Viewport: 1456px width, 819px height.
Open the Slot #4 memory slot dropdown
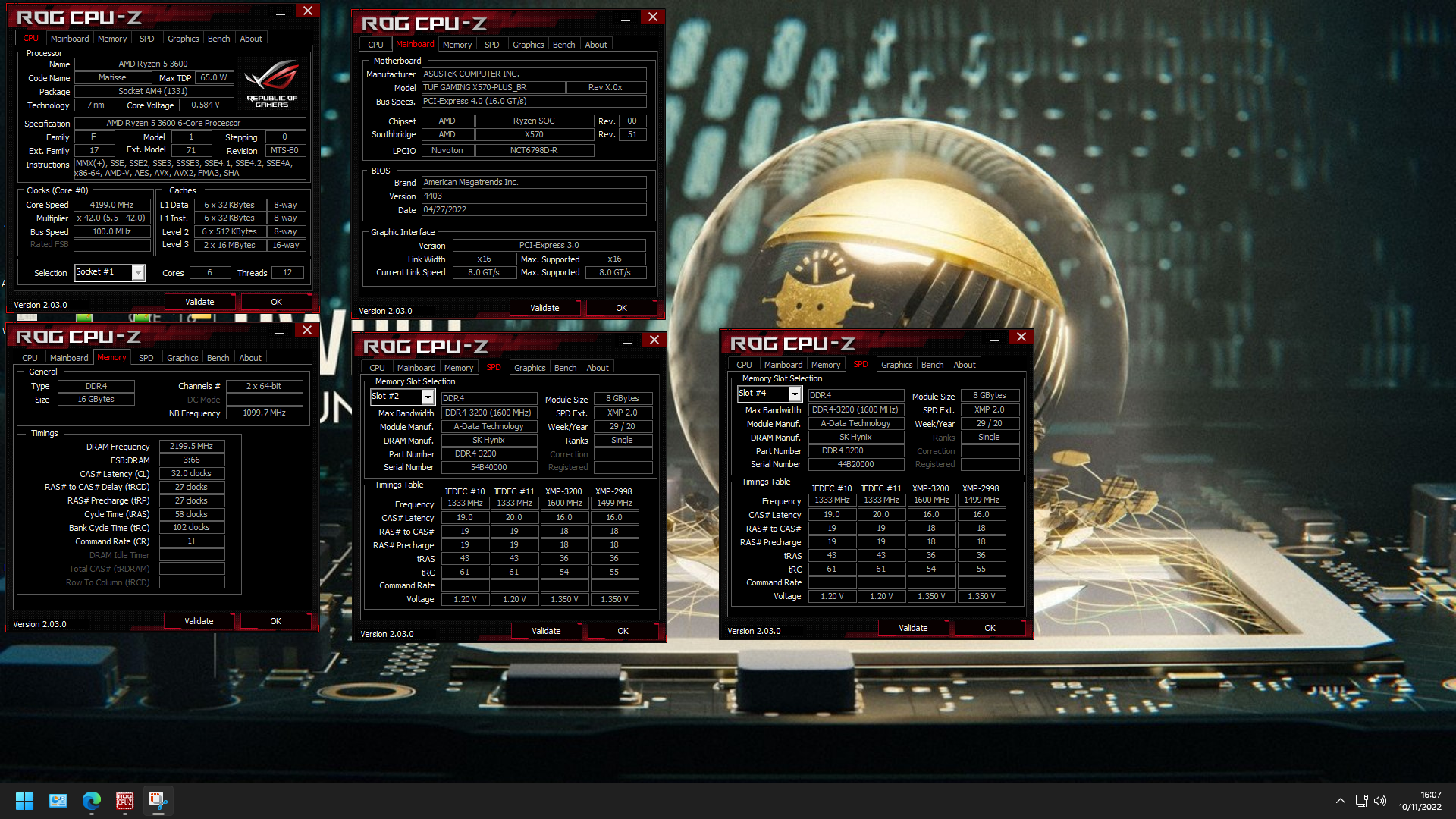tap(795, 394)
